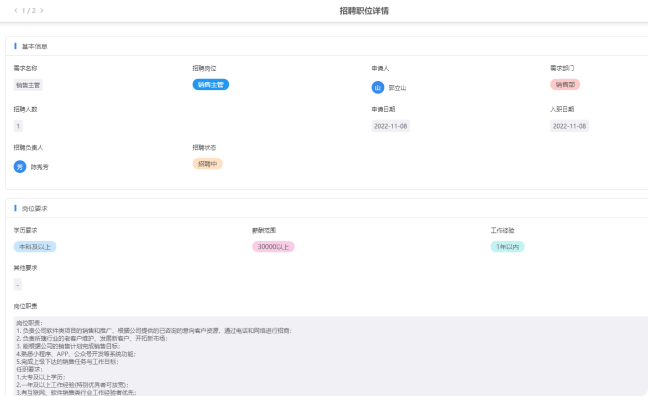This screenshot has height=396, width=648.
Task: Click the 1 / 2 page counter
Action: (x=29, y=10)
